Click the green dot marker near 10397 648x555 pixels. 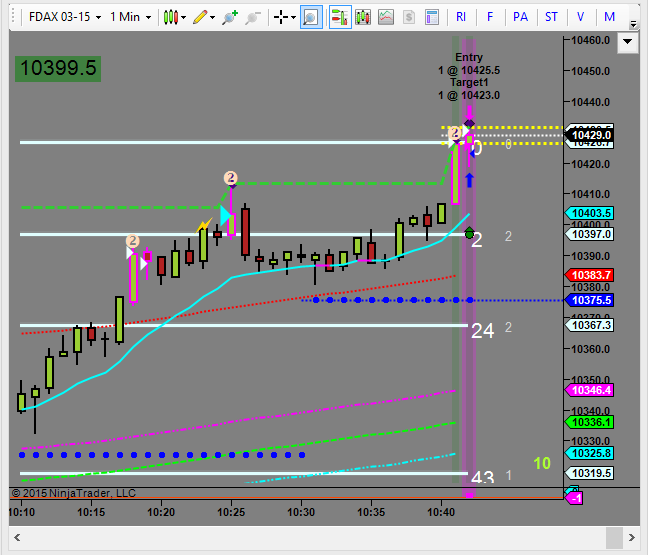(x=469, y=233)
